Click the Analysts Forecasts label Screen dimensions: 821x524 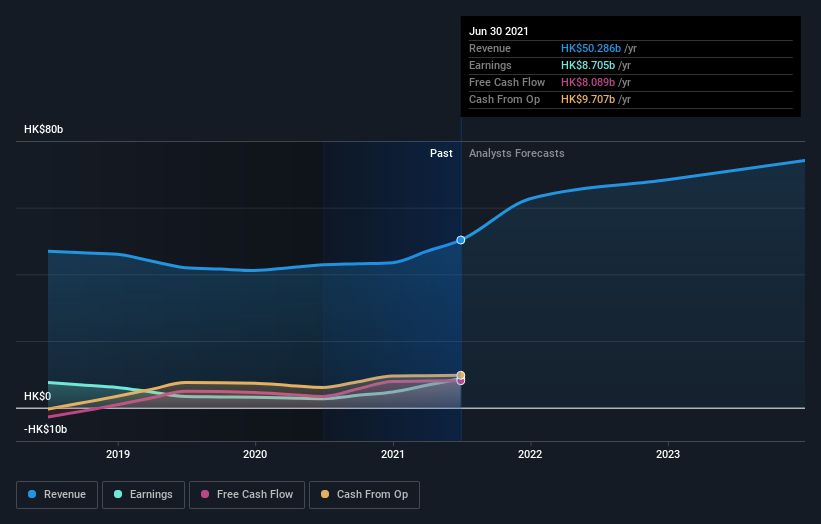click(517, 153)
